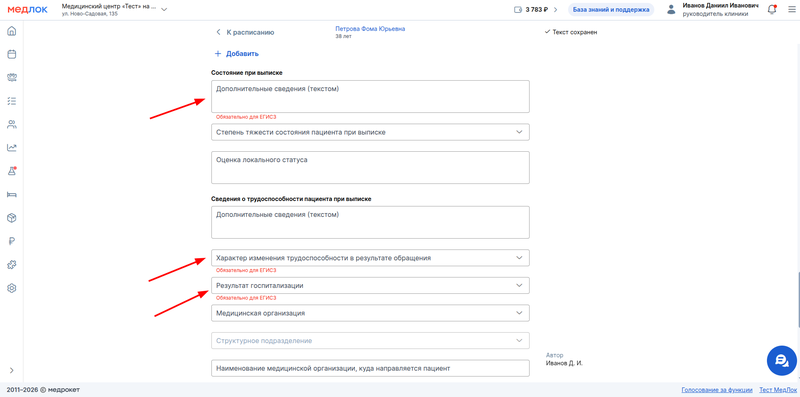Screen dimensions: 800x397
Task: Open the calendar schedule sidebar icon
Action: [12, 54]
